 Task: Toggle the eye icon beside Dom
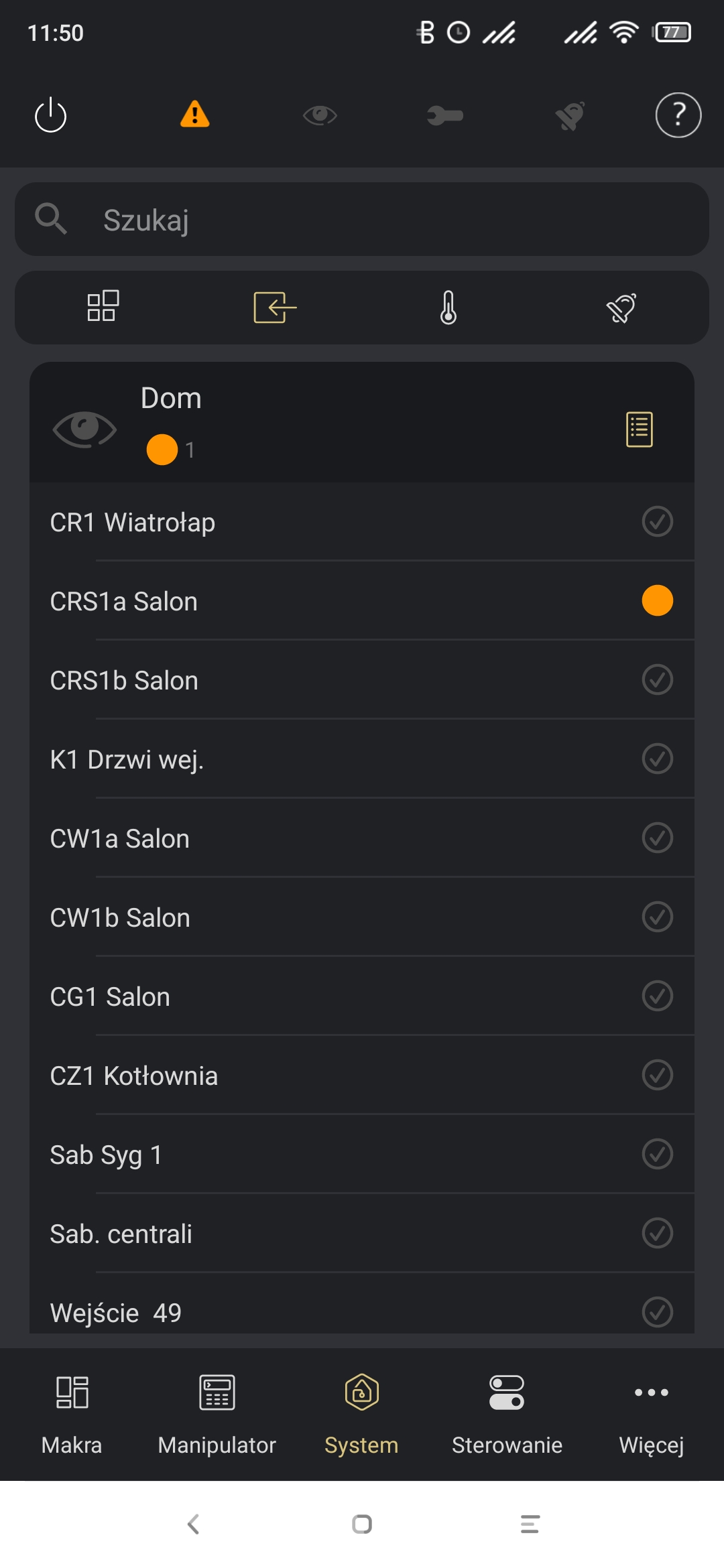coord(84,428)
